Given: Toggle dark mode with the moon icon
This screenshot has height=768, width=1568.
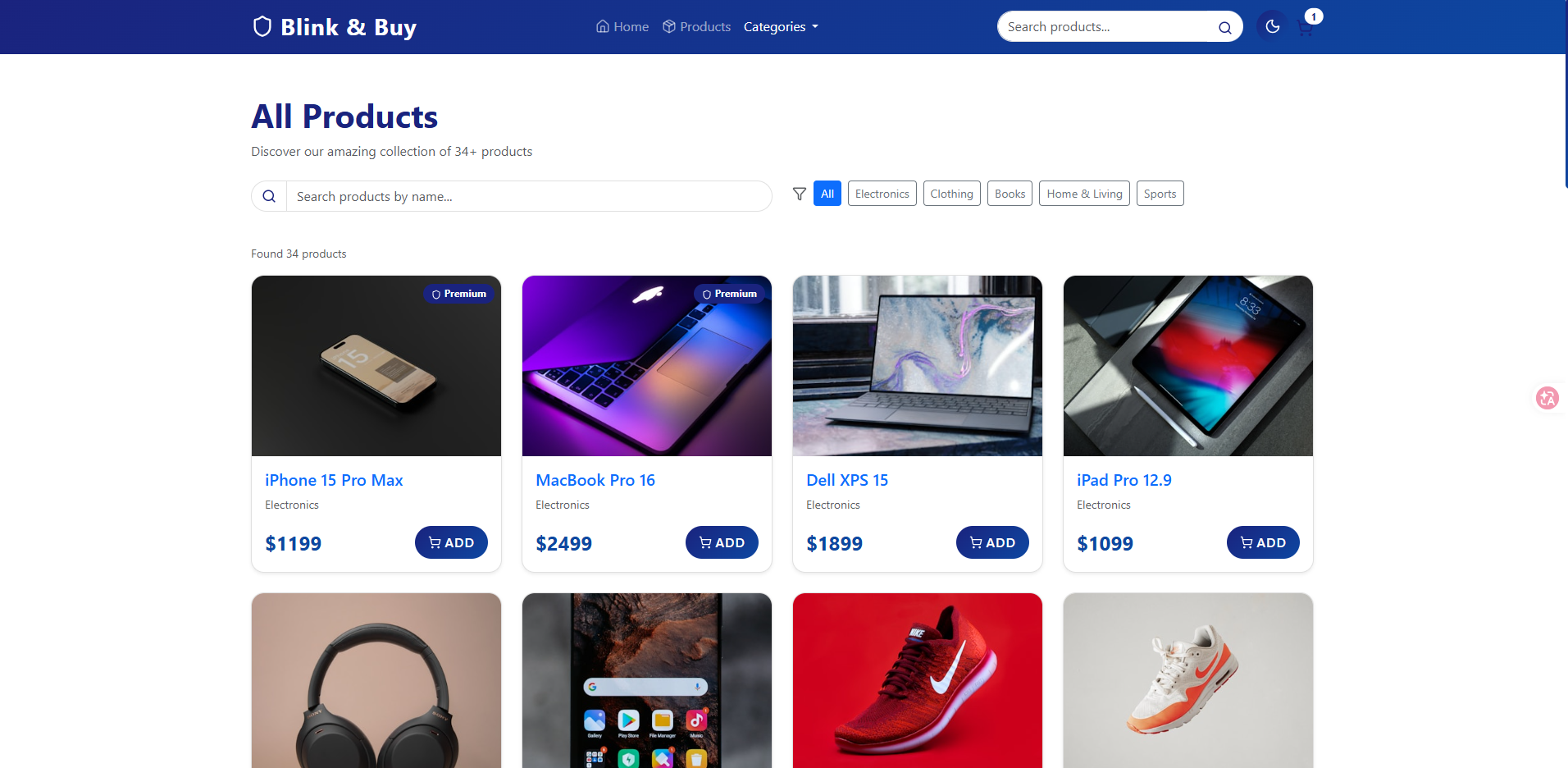Looking at the screenshot, I should click(1272, 27).
